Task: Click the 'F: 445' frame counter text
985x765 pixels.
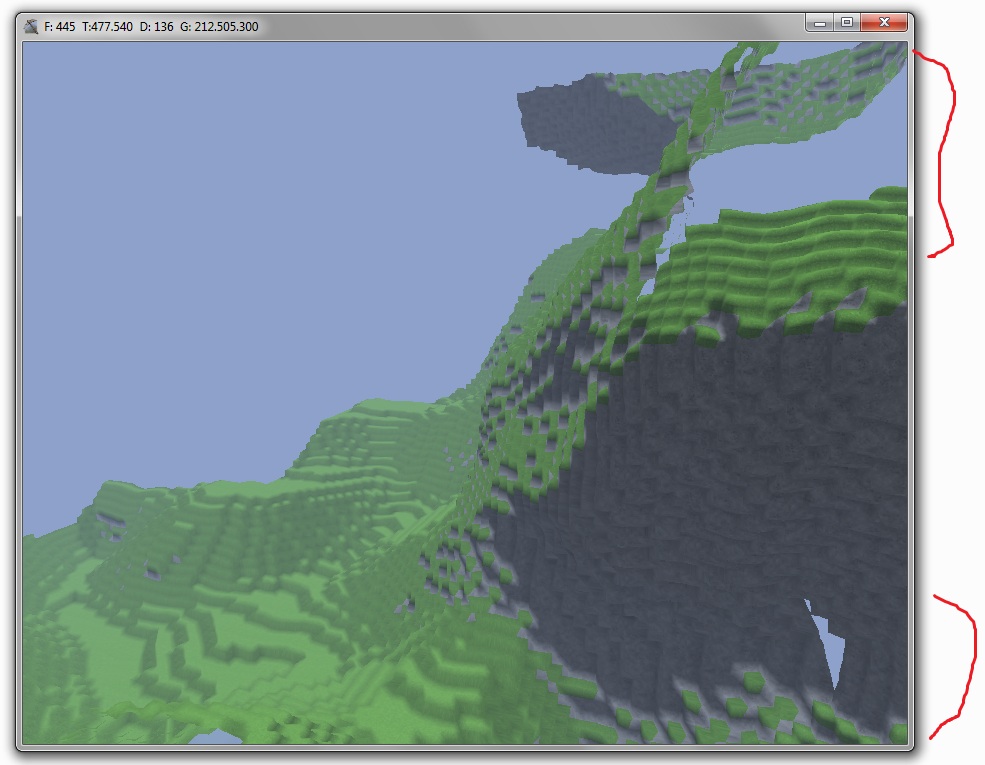Action: [62, 27]
